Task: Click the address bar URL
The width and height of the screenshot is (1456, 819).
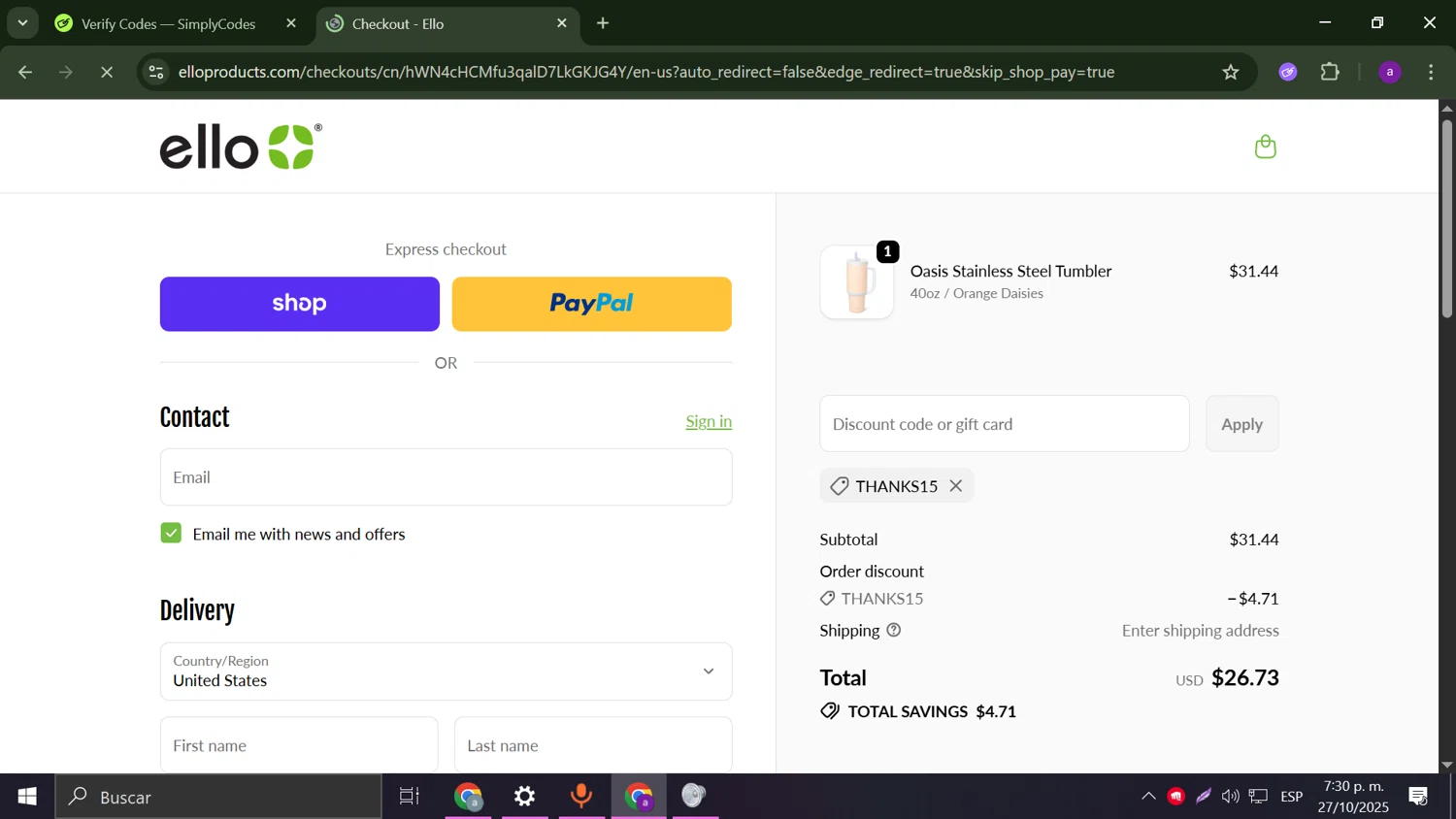Action: [x=645, y=72]
